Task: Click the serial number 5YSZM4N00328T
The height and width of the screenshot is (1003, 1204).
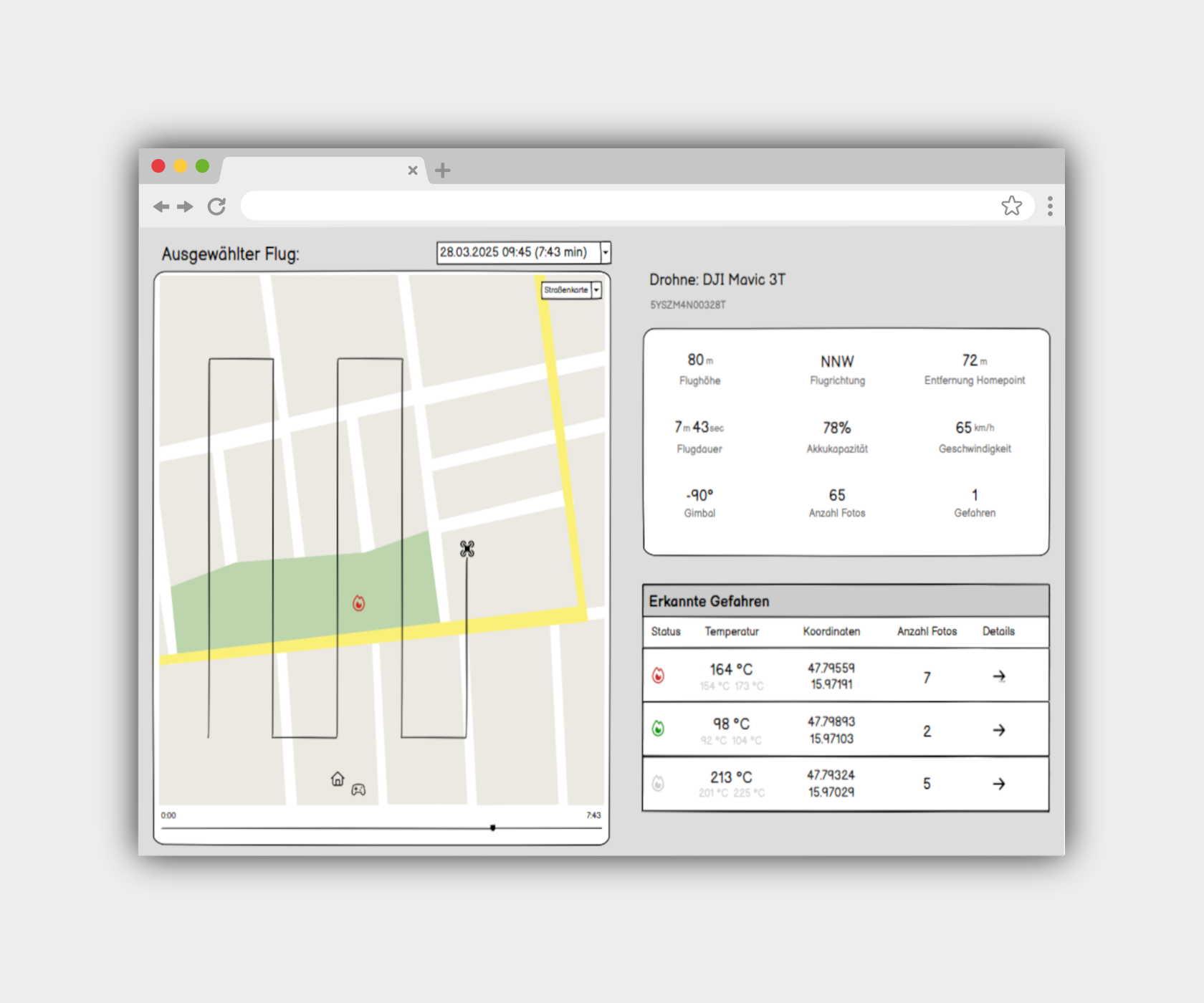Action: pos(688,305)
